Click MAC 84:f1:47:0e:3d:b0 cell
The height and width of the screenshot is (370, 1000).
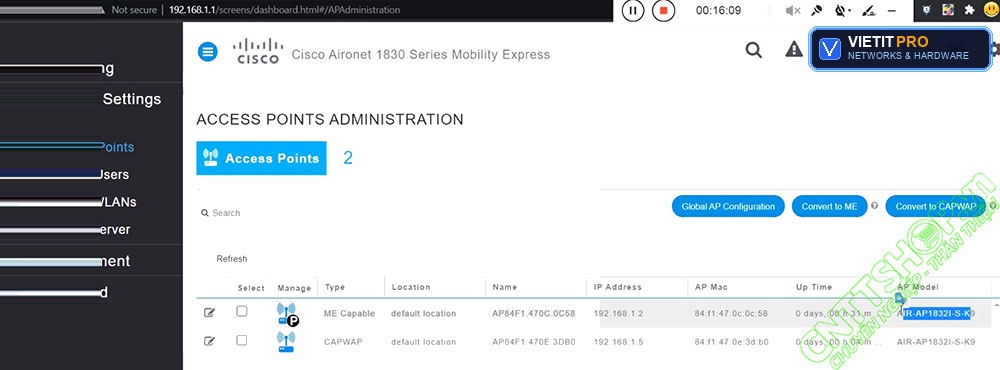(x=732, y=342)
